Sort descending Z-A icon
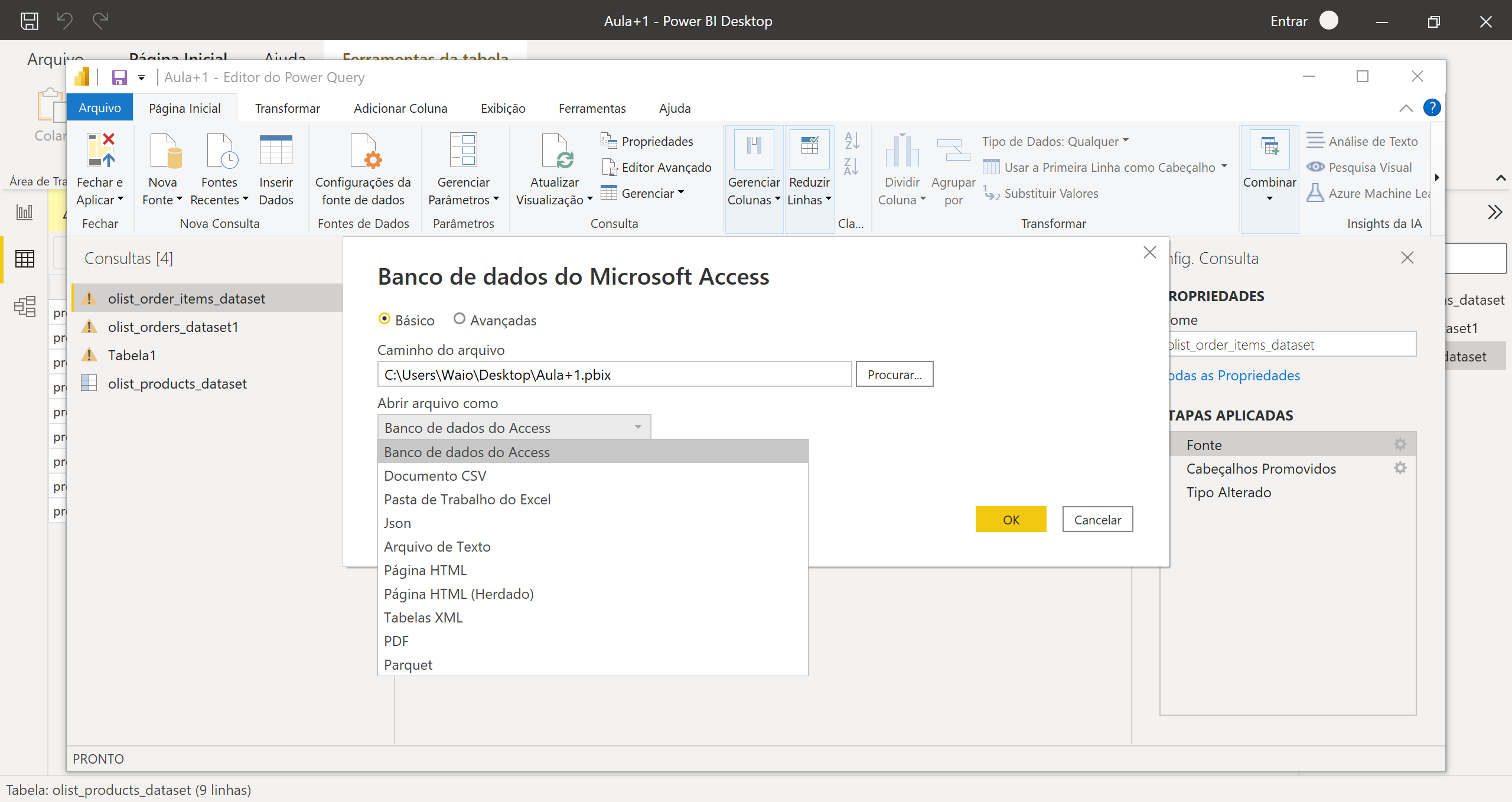 click(852, 167)
